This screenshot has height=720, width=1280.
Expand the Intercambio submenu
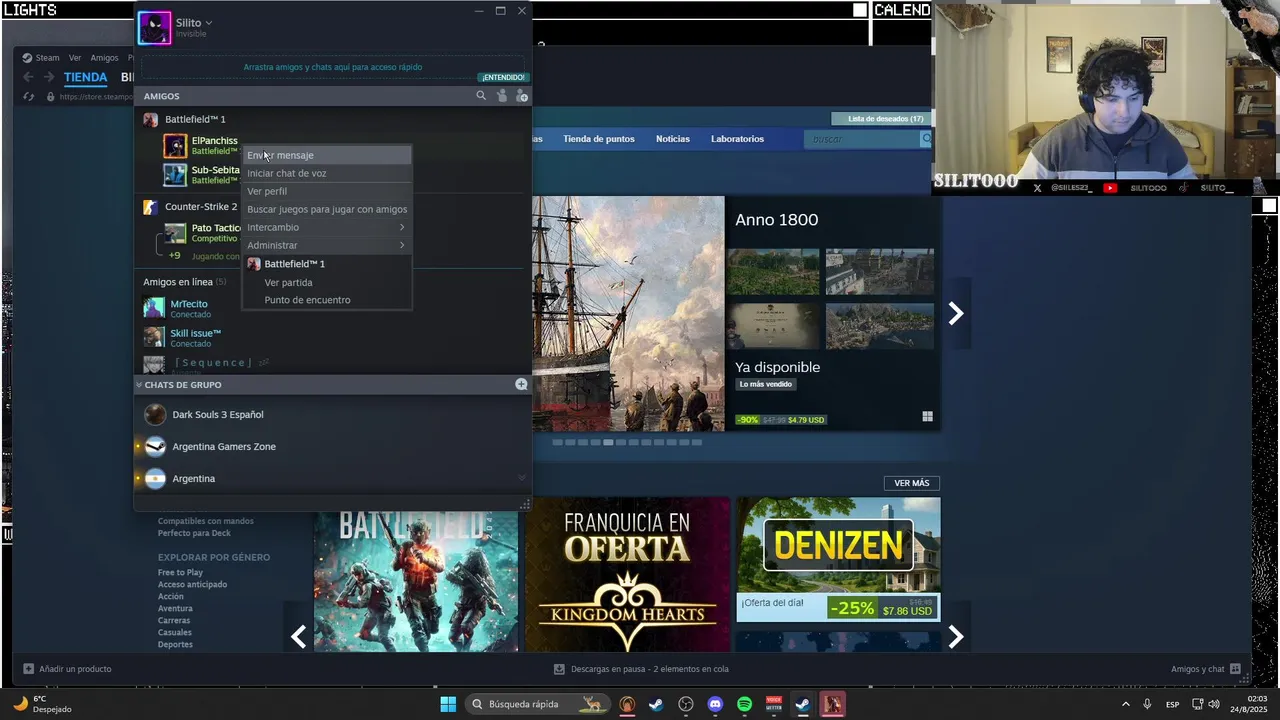point(327,227)
